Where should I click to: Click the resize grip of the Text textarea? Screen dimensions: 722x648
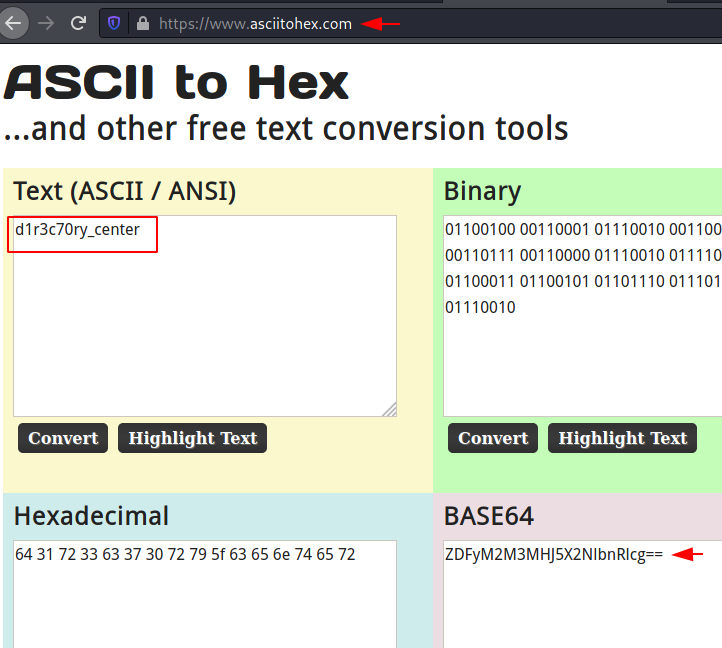390,409
